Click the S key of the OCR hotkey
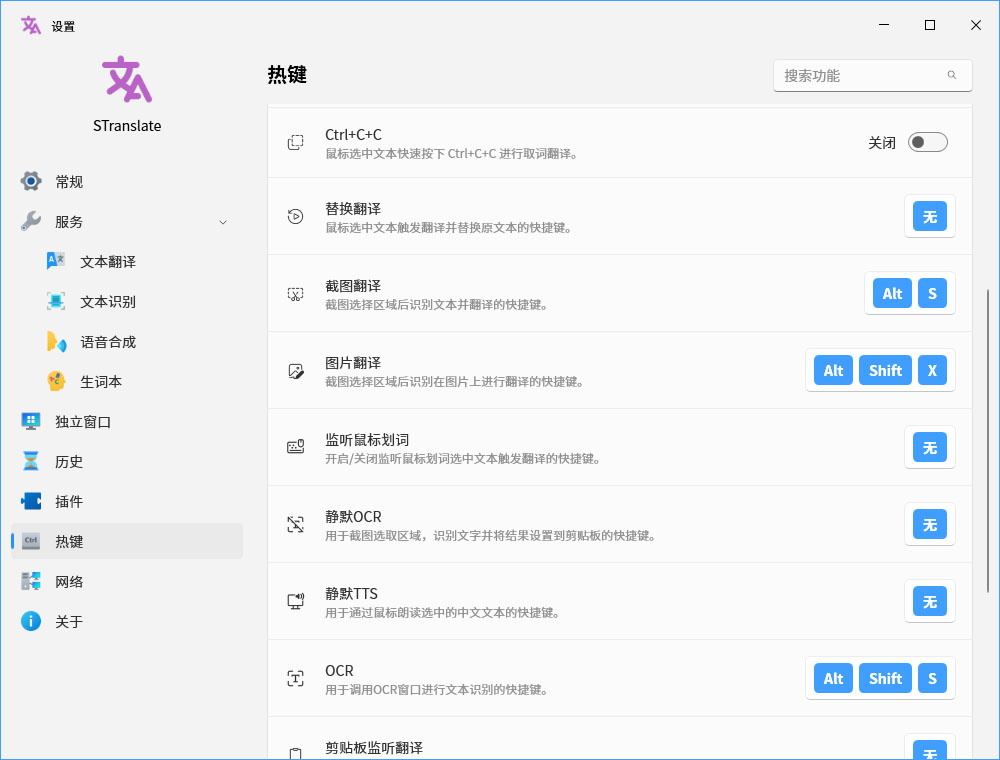Screen dimensions: 1000x760 tap(932, 678)
